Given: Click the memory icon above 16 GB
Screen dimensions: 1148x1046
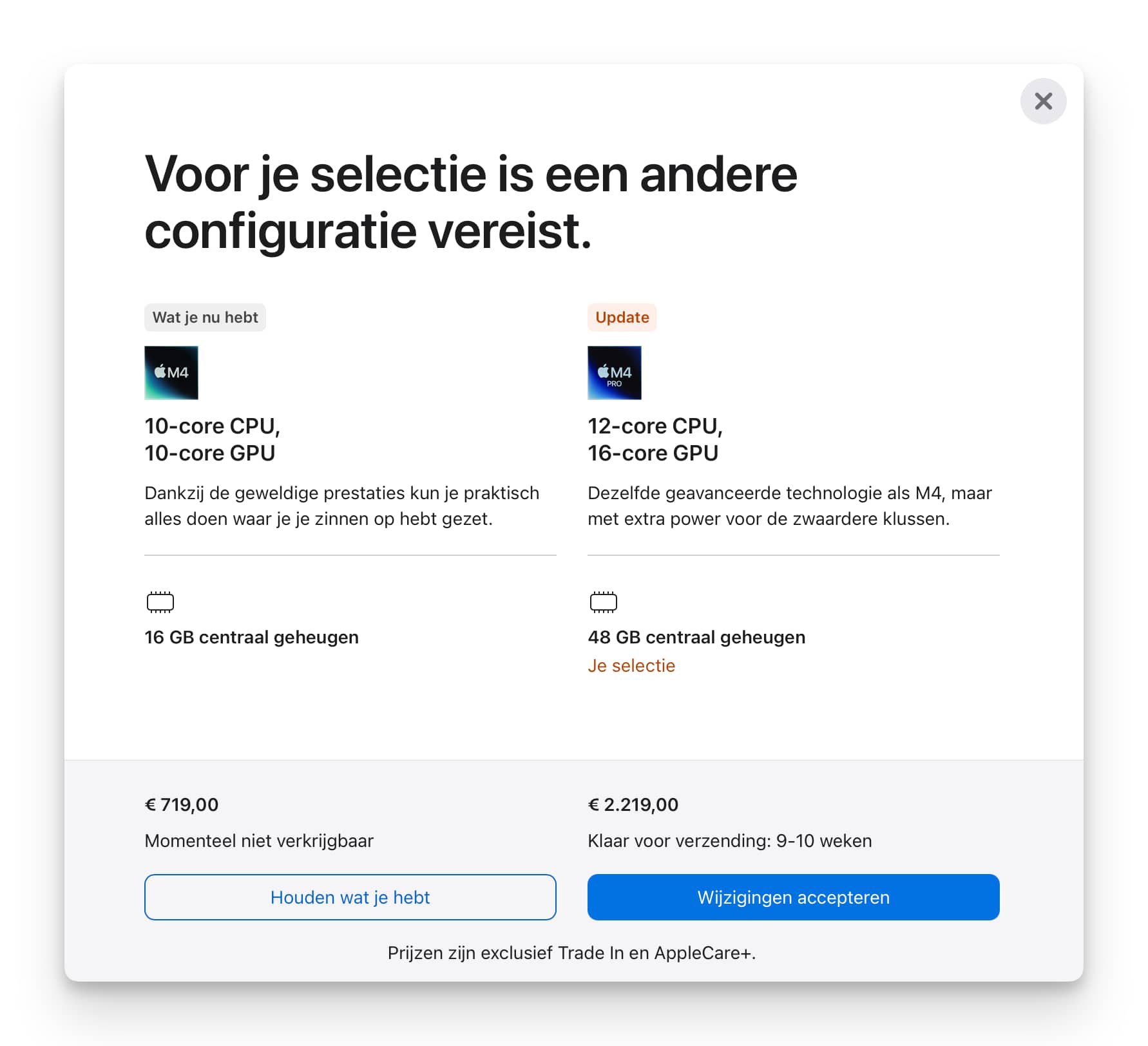Looking at the screenshot, I should coord(160,602).
